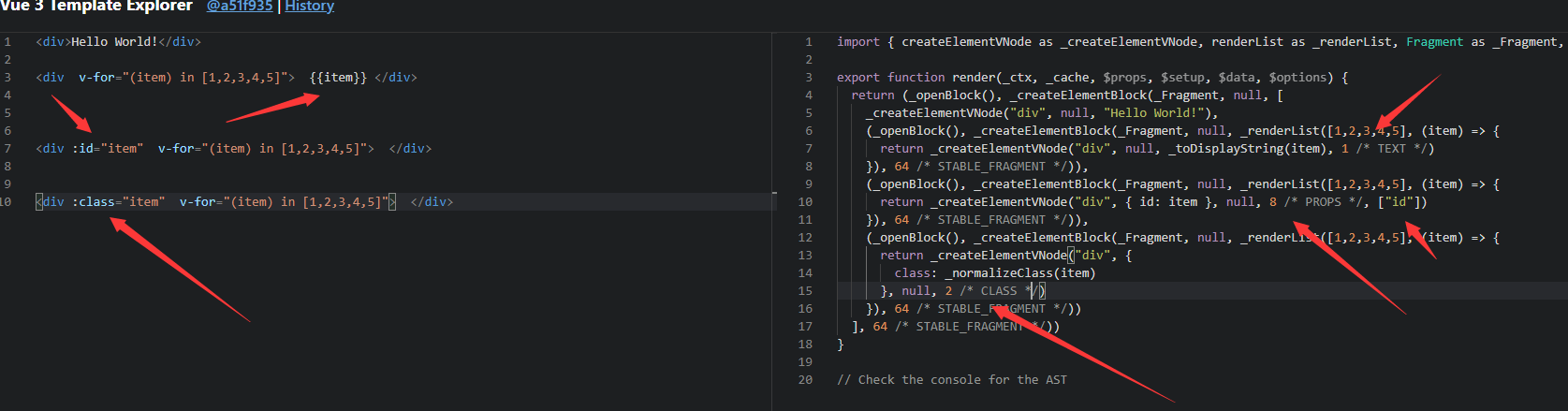Click line number 20 in output editor
This screenshot has width=1568, height=411.
805,380
